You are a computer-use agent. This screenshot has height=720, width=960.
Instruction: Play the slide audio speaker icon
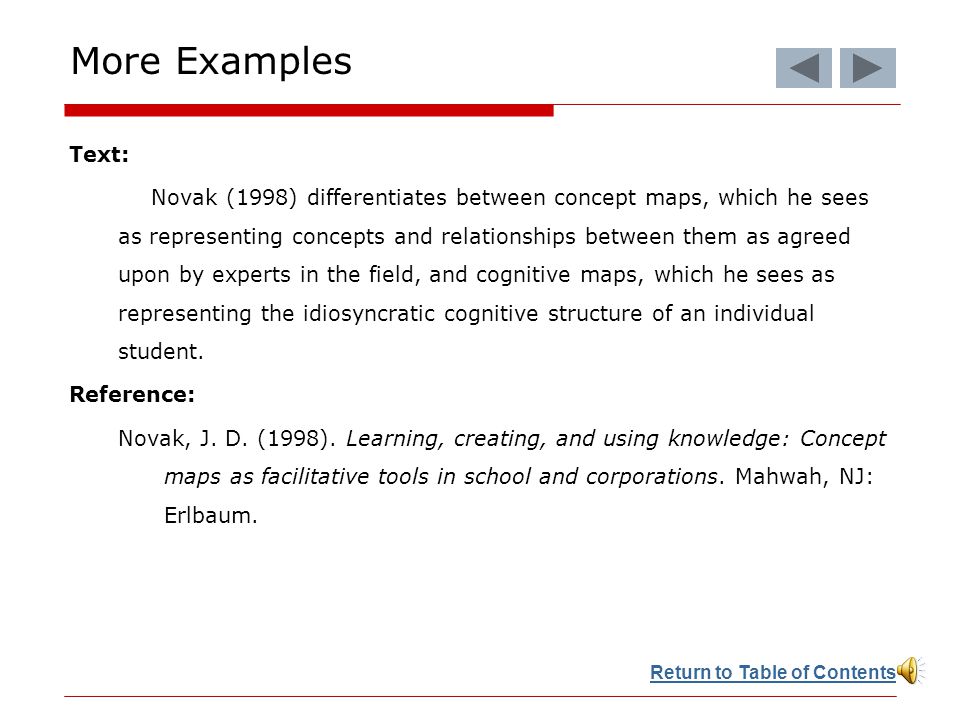pos(911,670)
